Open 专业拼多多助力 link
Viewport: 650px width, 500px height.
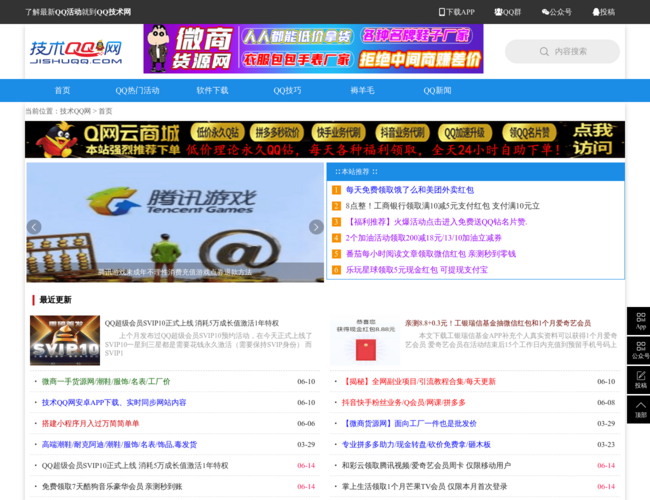(416, 444)
